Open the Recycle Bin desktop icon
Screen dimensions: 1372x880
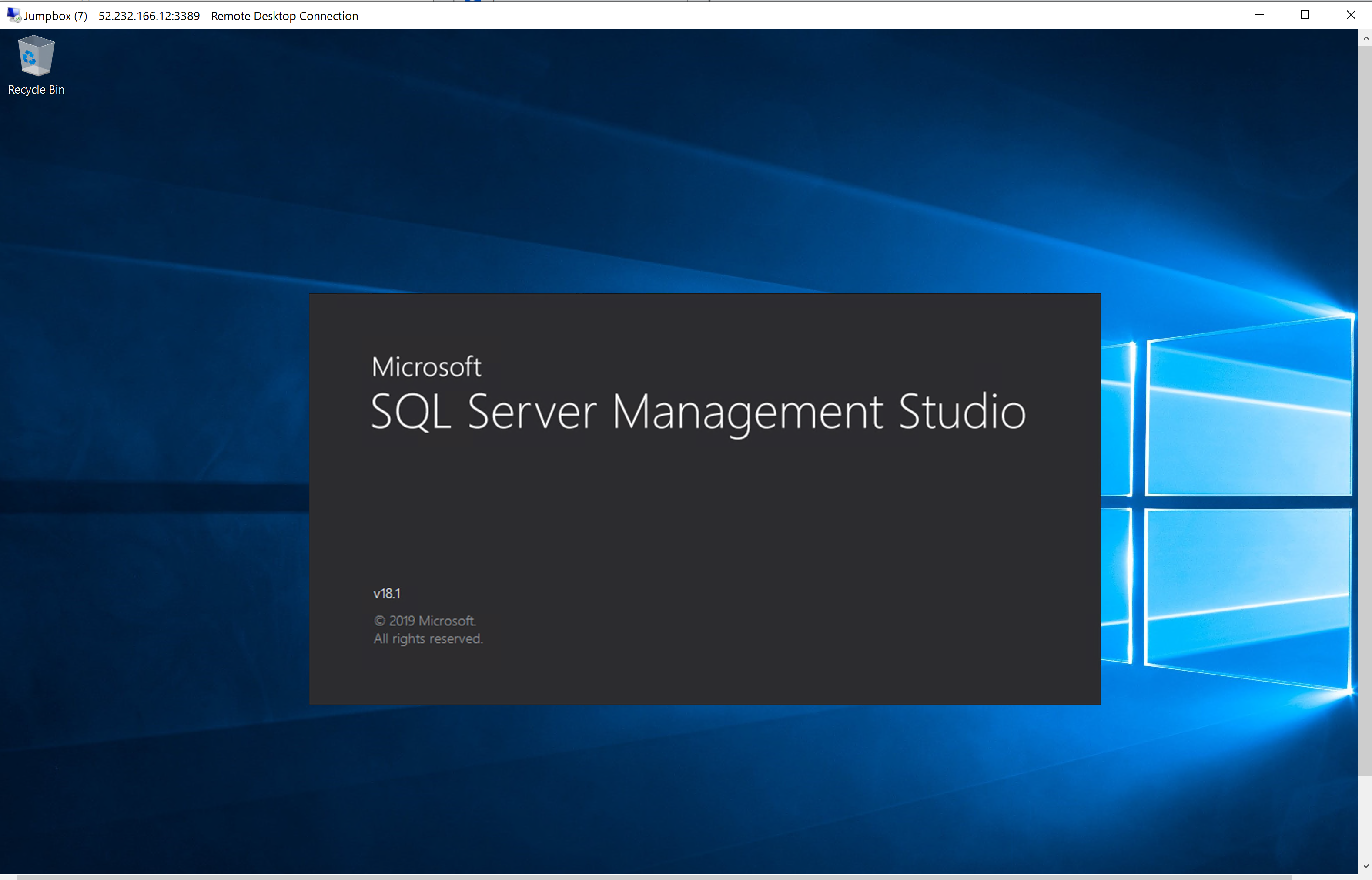point(36,65)
